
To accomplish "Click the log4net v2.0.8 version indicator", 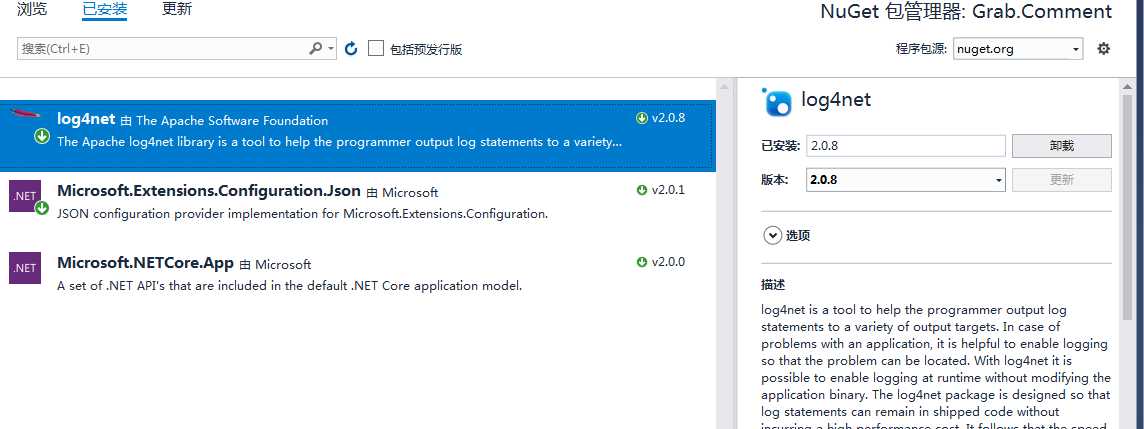I will click(x=660, y=118).
